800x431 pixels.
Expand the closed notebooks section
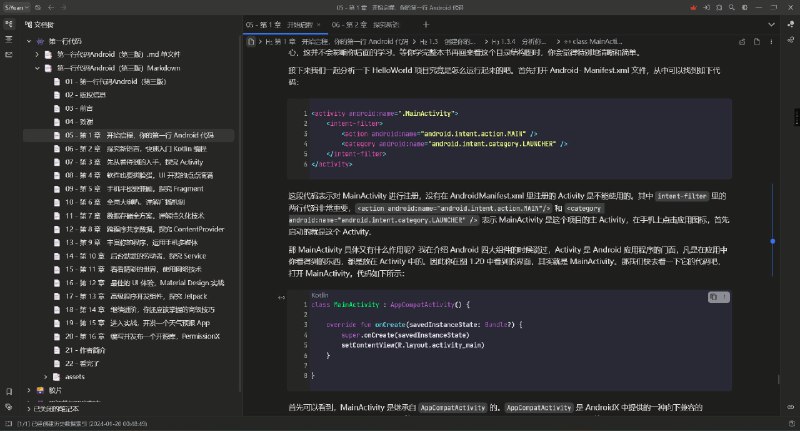coord(29,409)
